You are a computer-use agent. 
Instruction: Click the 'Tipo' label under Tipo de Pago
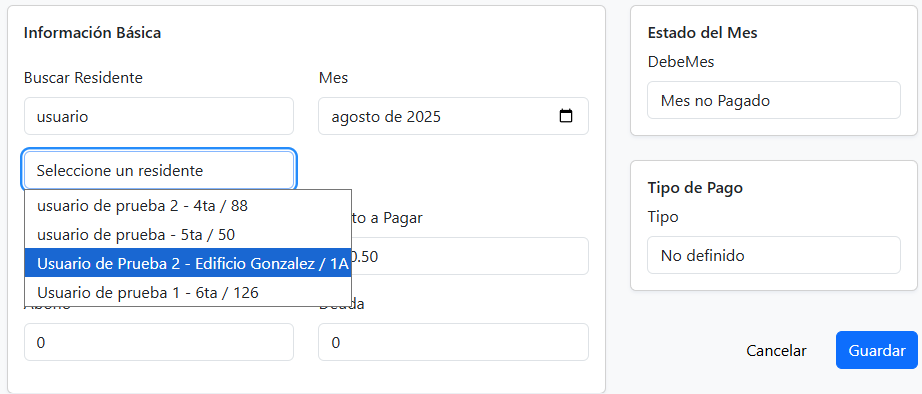pos(663,217)
